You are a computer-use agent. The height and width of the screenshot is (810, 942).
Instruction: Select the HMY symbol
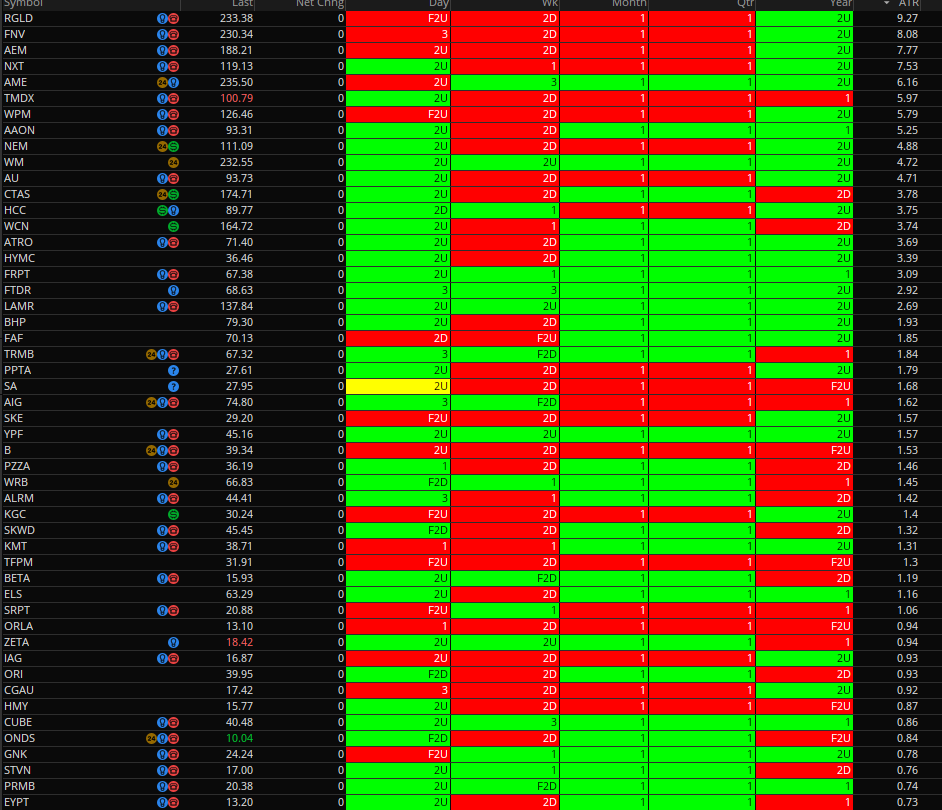pyautogui.click(x=16, y=707)
